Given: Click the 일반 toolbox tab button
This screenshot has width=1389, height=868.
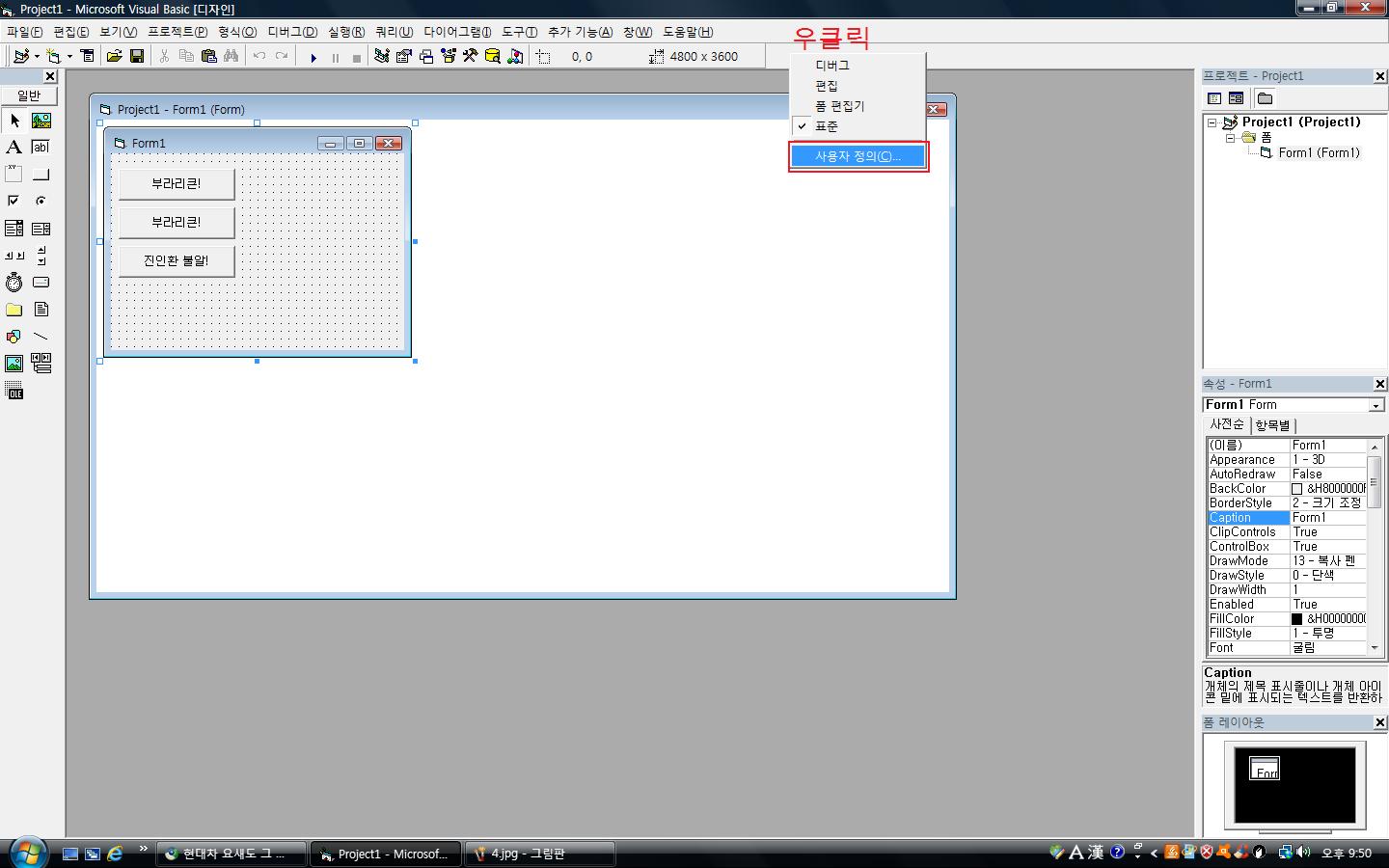Looking at the screenshot, I should point(29,95).
